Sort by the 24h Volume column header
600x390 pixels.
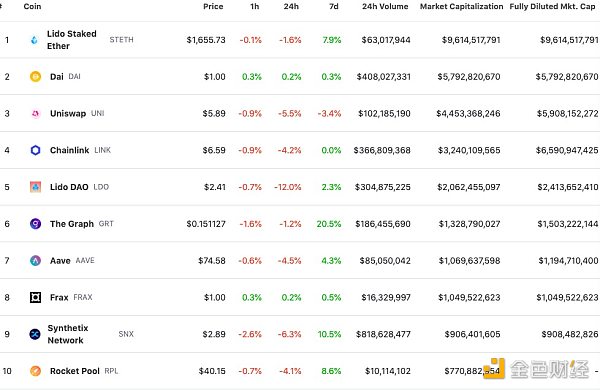pos(385,7)
